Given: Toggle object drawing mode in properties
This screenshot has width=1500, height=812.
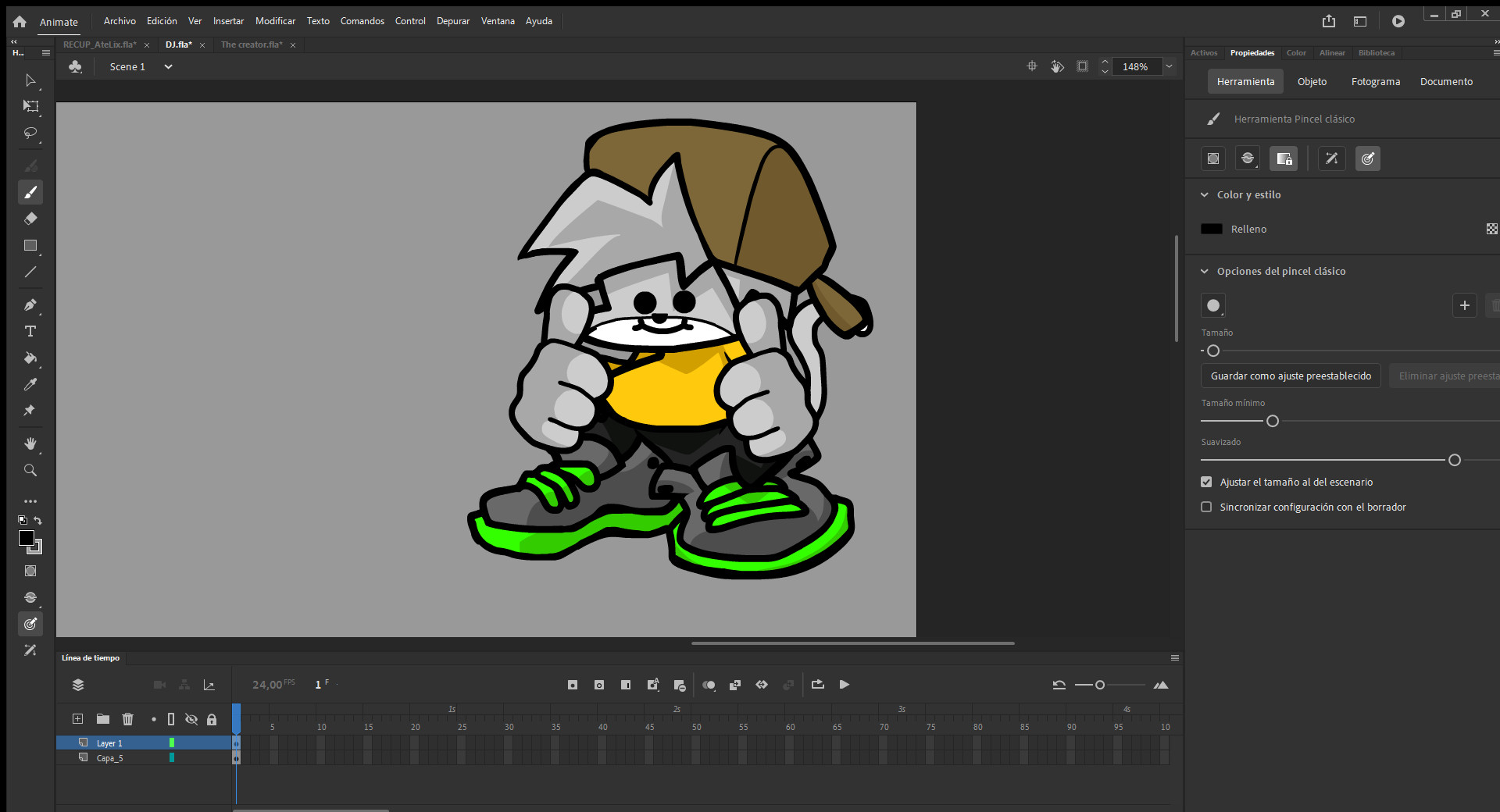Looking at the screenshot, I should [1213, 158].
